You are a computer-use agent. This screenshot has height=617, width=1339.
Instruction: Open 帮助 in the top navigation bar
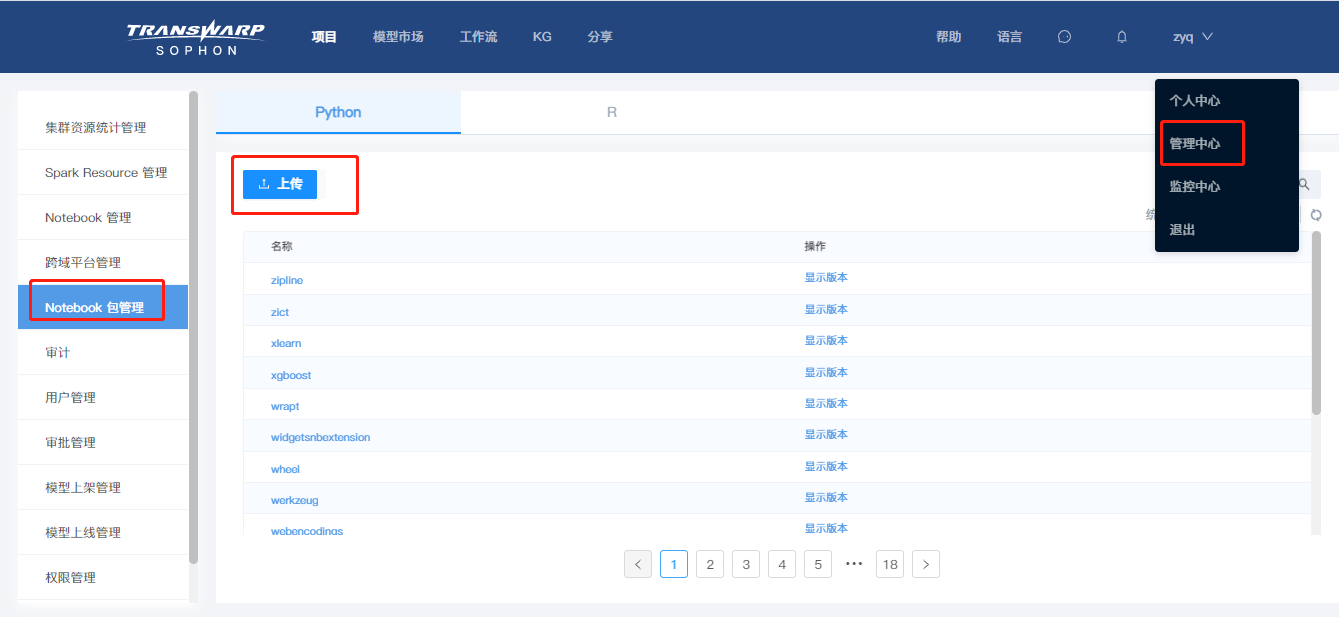pos(948,36)
